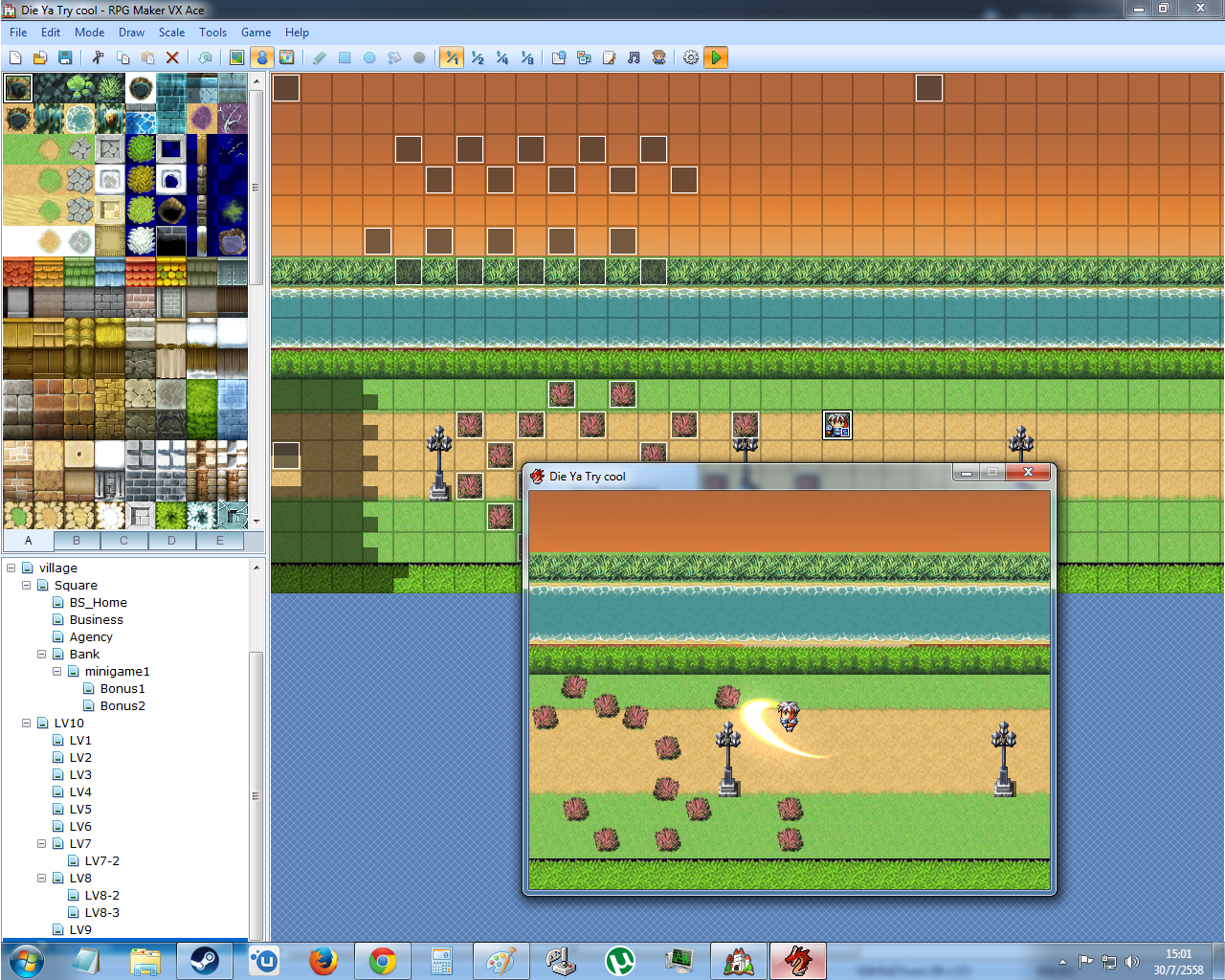Set map scale to 1/4
Viewport: 1225px width, 980px height.
click(501, 57)
